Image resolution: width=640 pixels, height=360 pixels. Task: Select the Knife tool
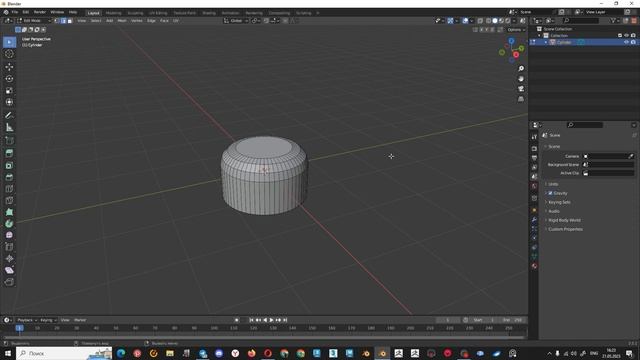[x=9, y=200]
